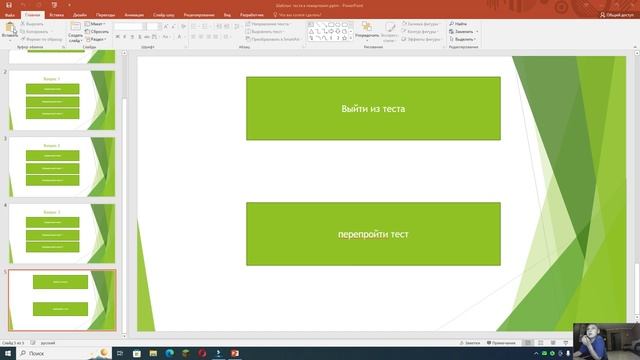Switch to the Slide show (Слайд-шоу) tab
This screenshot has width=640, height=360.
click(x=164, y=15)
